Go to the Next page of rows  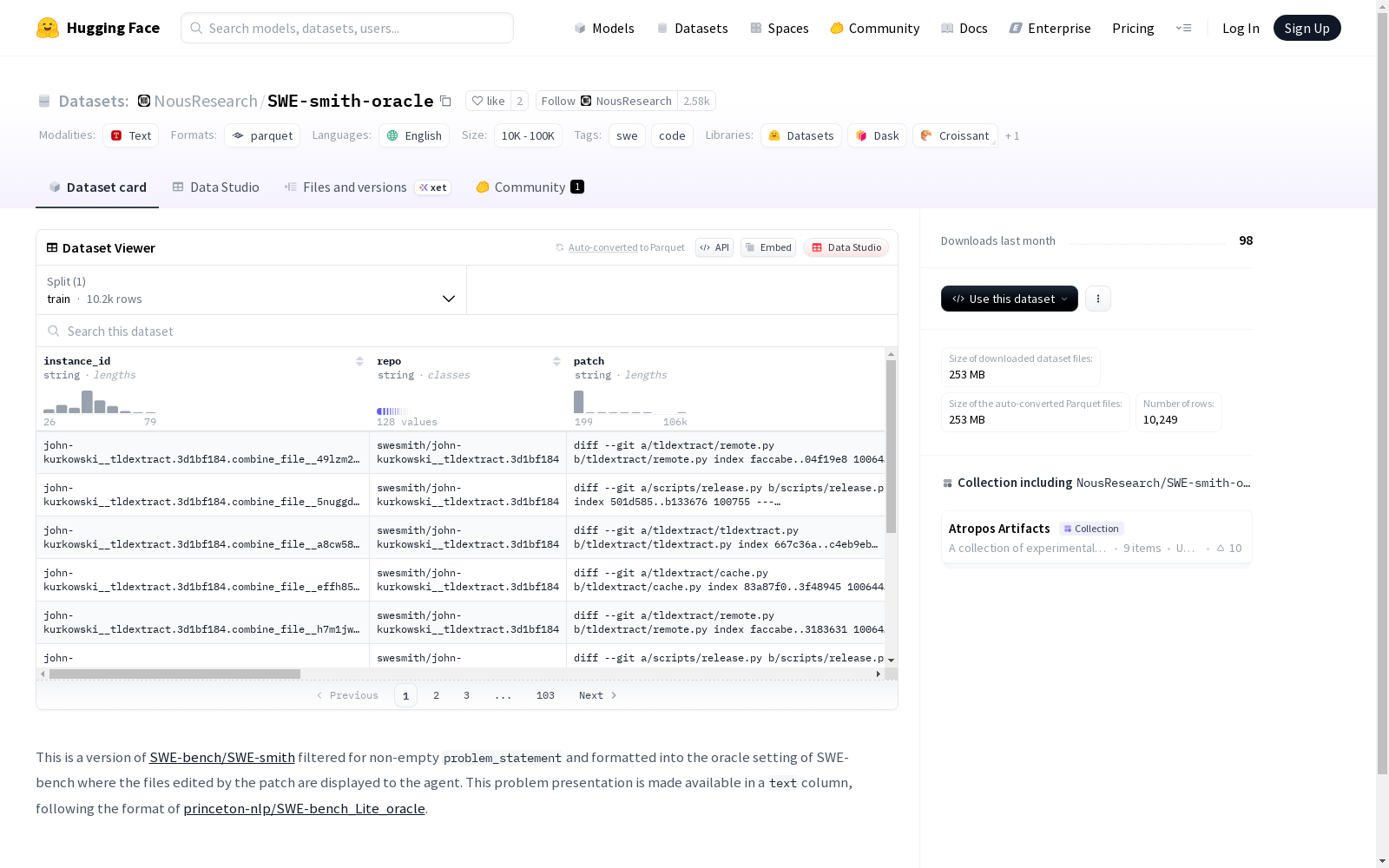pos(598,695)
